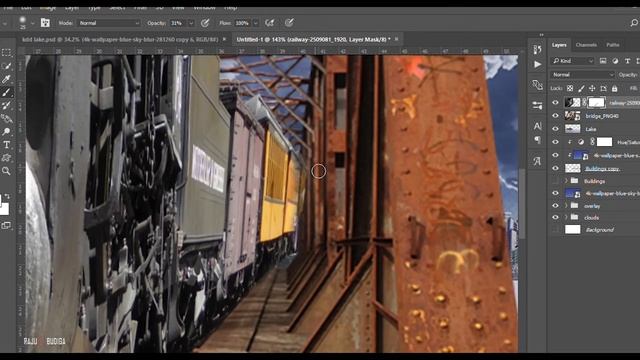
Task: Select the Custom Shape tool
Action: [7, 158]
